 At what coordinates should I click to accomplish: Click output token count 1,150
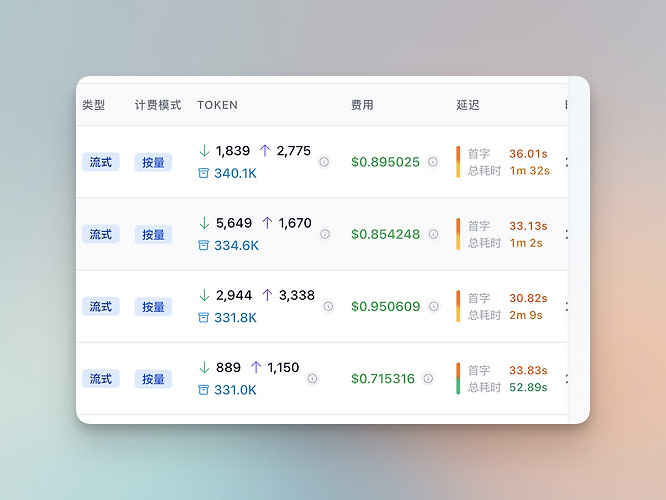click(x=283, y=367)
